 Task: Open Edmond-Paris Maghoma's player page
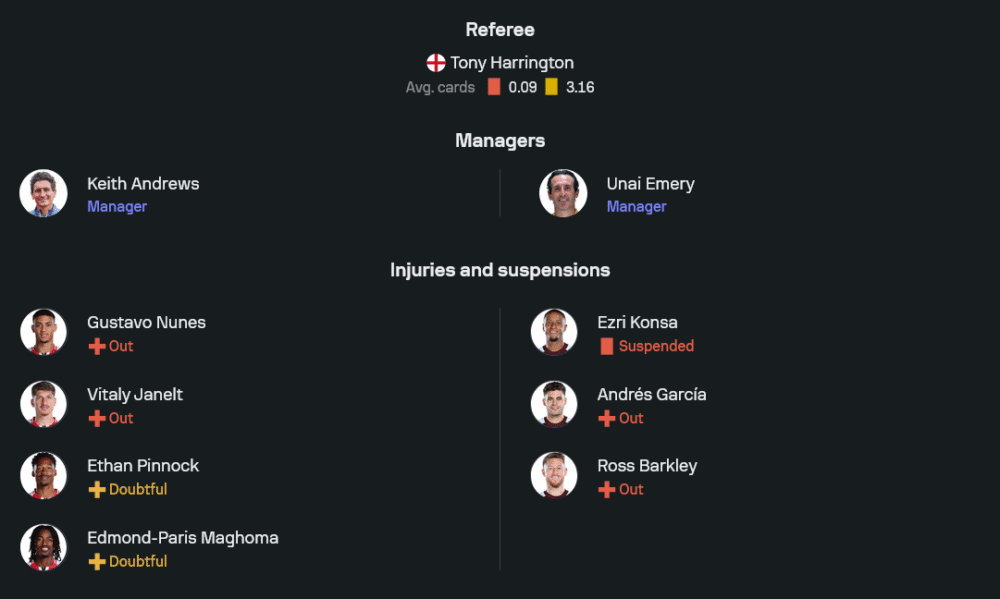coord(183,538)
